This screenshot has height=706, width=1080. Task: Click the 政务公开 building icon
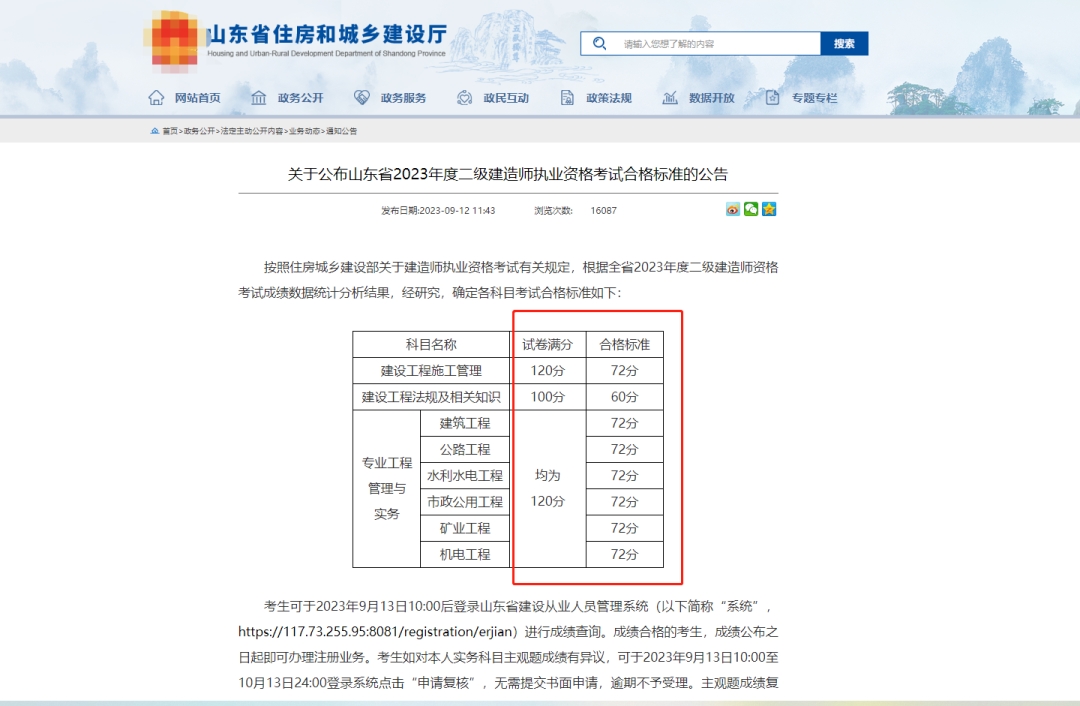coord(258,98)
